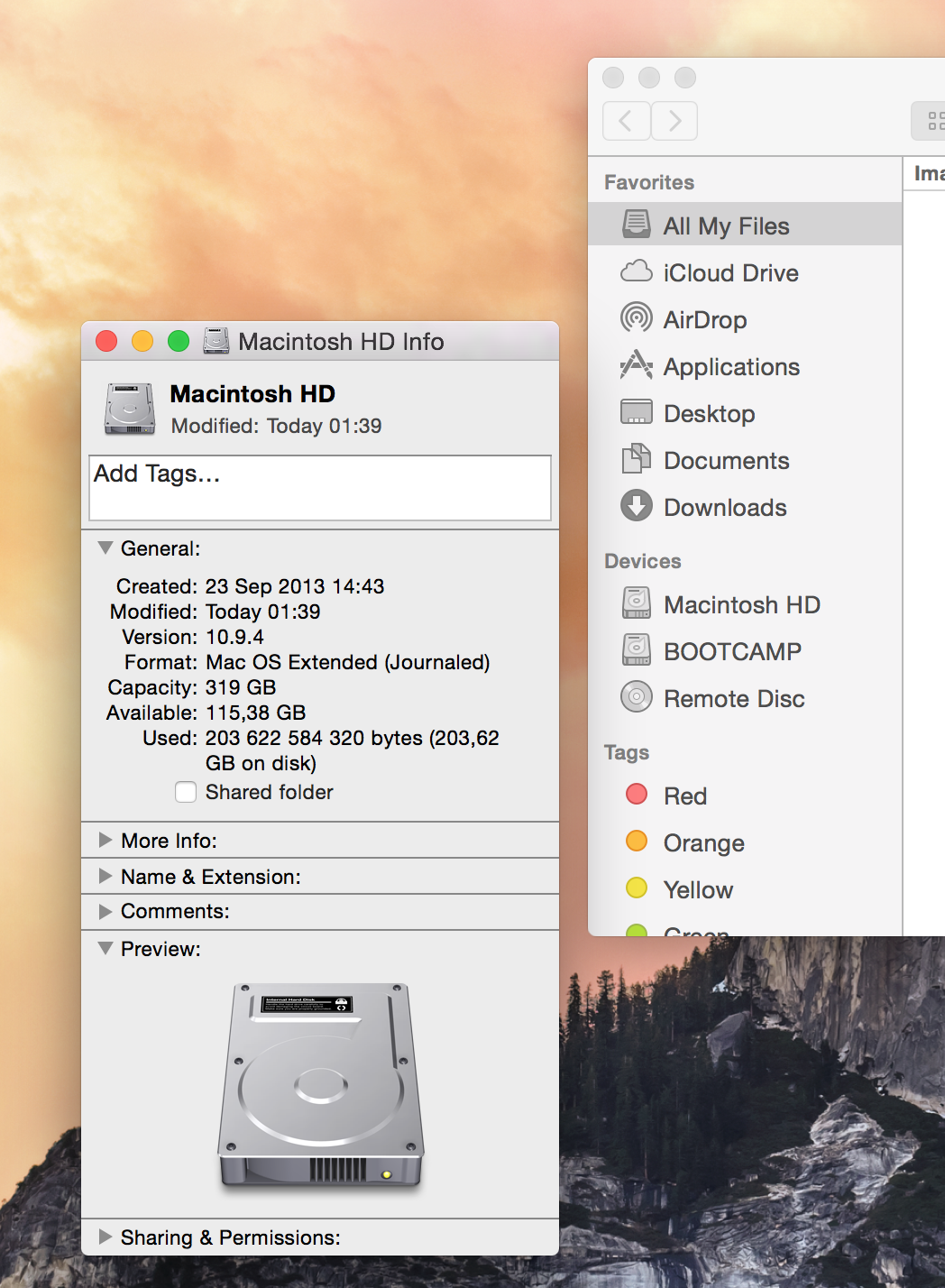945x1288 pixels.
Task: Click the Tags sidebar heading
Action: (627, 752)
